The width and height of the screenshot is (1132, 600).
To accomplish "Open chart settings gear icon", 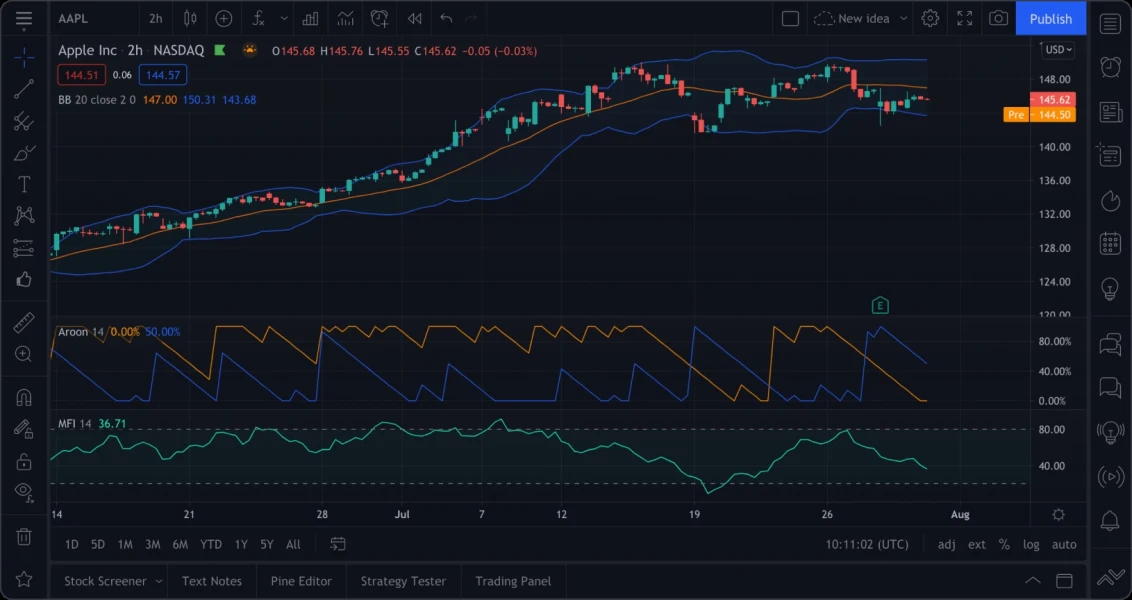I will click(x=930, y=18).
